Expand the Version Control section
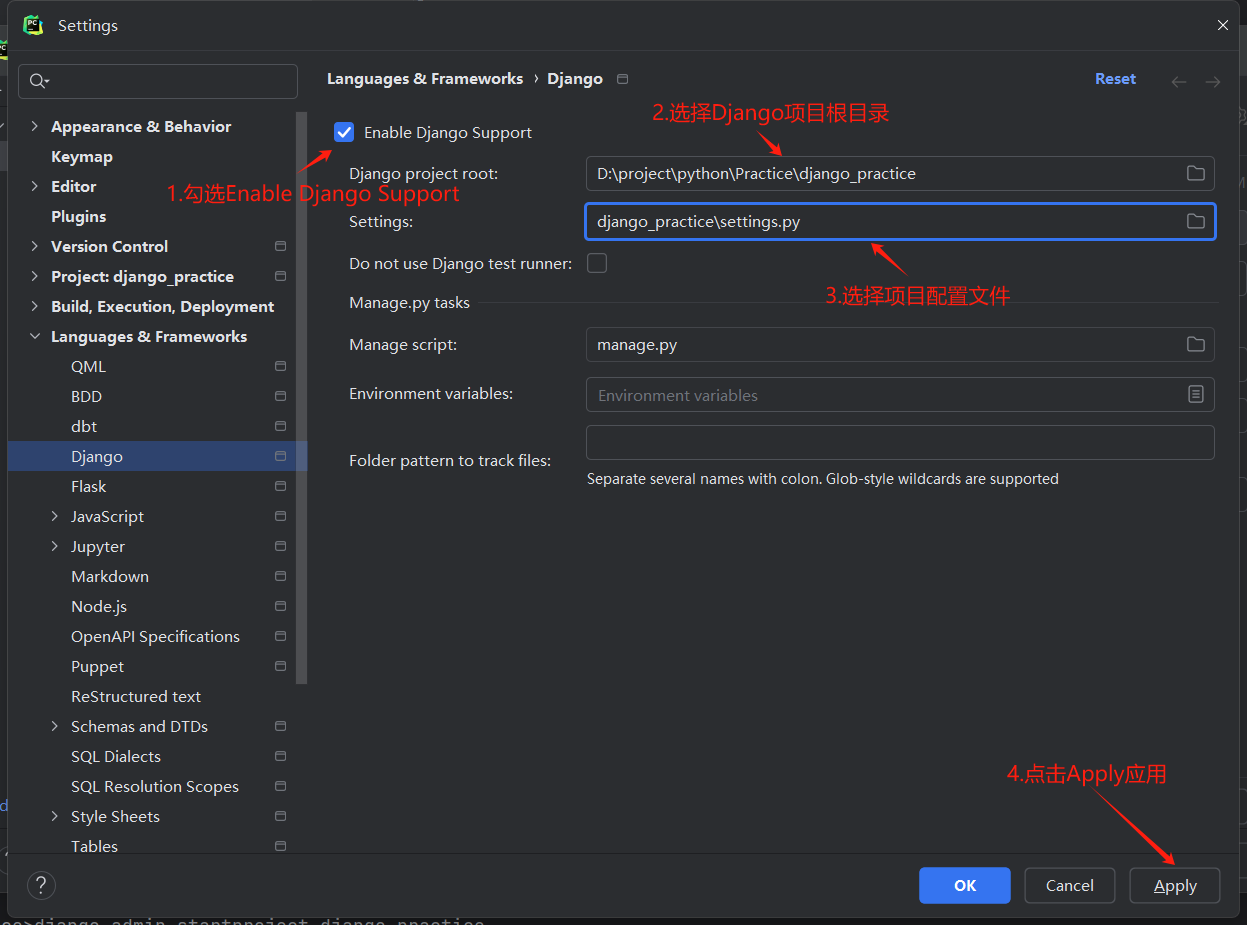This screenshot has width=1247, height=925. pos(35,246)
